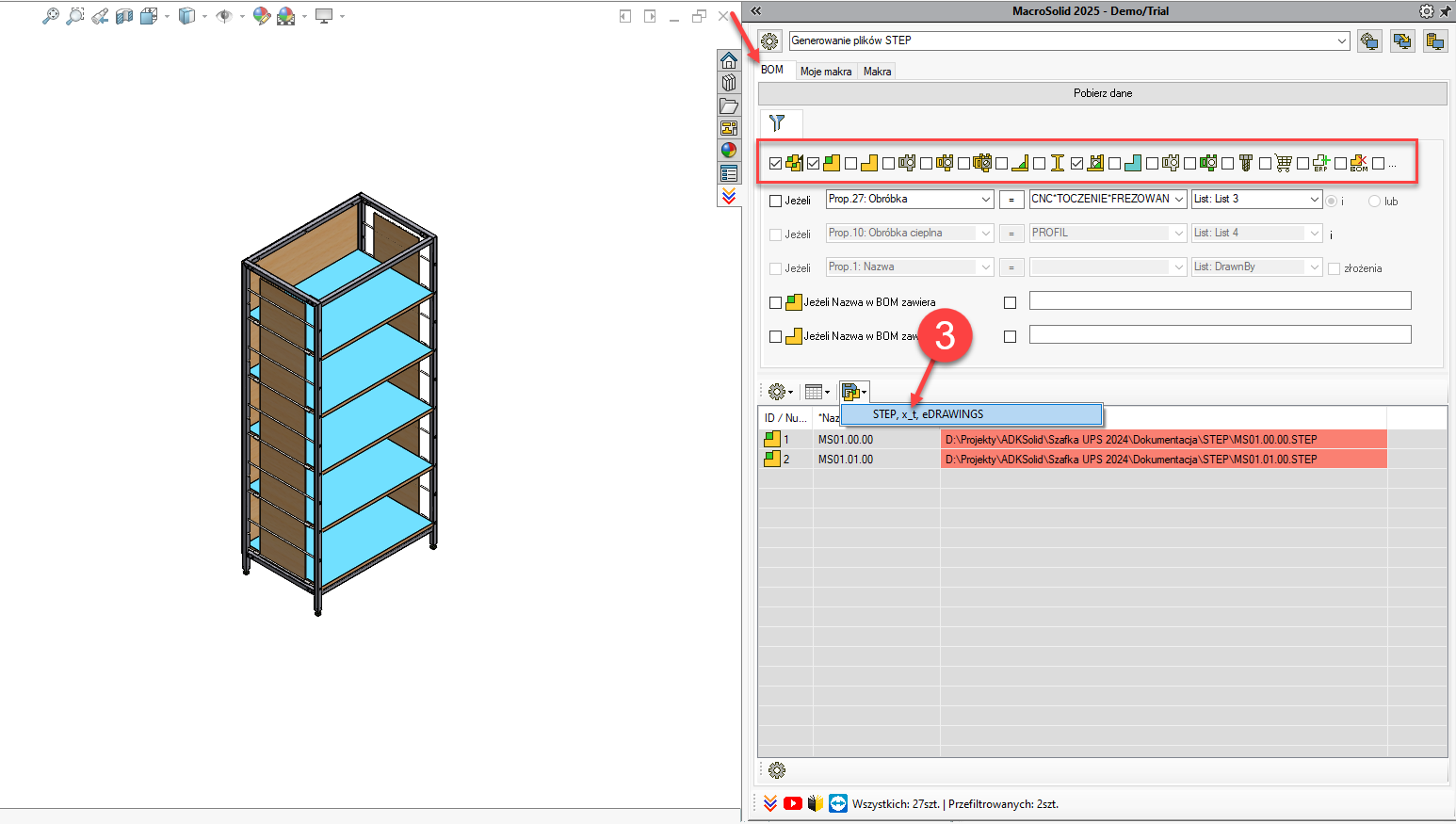1456x824 pixels.
Task: Switch to the BOM tab
Action: click(x=772, y=70)
